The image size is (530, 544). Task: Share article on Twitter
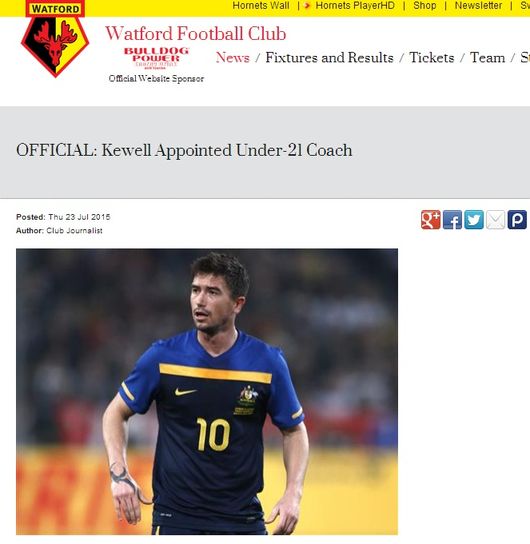(474, 220)
